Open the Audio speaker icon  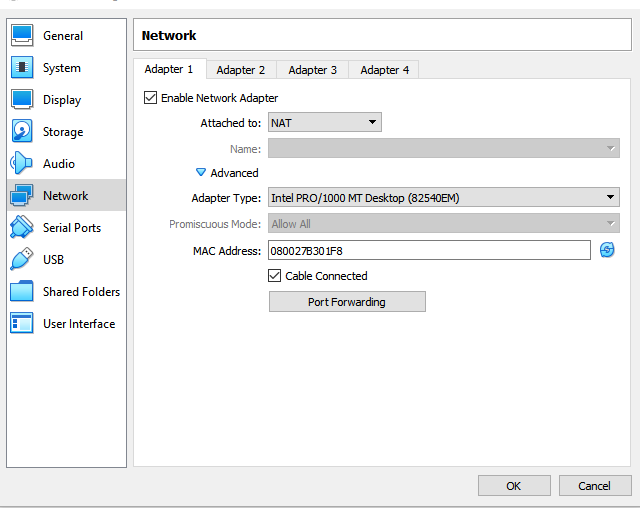tap(22, 164)
